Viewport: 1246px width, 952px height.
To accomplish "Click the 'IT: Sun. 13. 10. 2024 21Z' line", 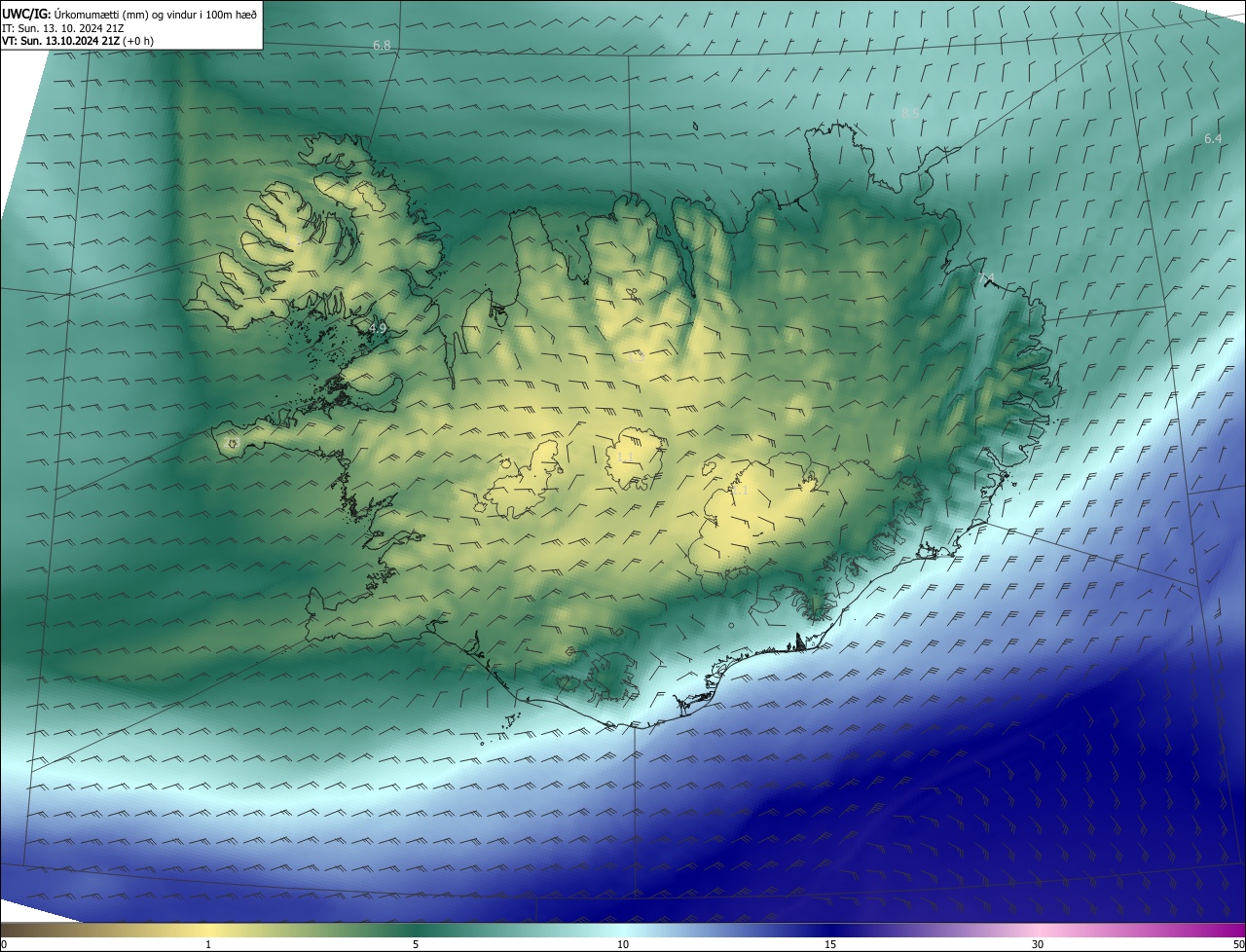I will pos(63,27).
